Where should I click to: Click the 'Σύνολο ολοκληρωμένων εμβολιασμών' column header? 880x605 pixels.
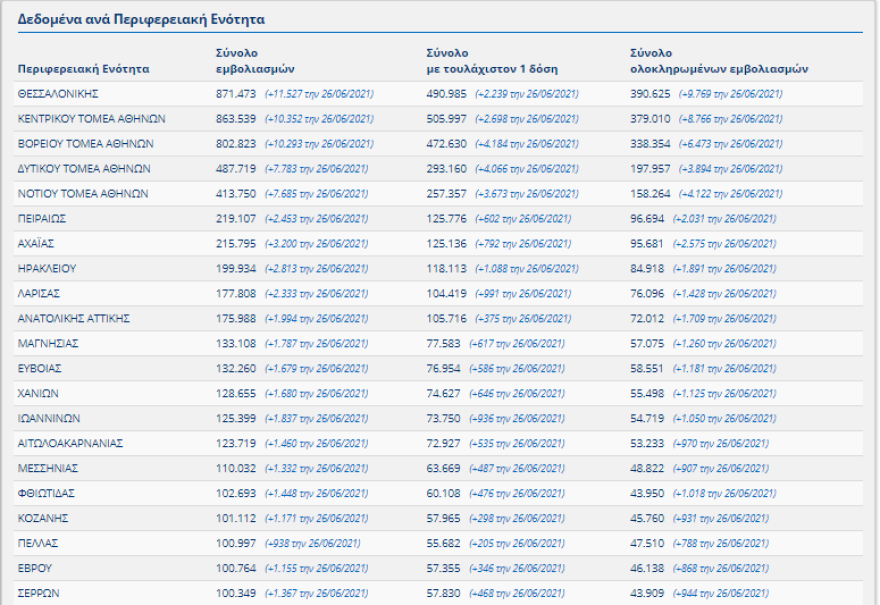[718, 61]
